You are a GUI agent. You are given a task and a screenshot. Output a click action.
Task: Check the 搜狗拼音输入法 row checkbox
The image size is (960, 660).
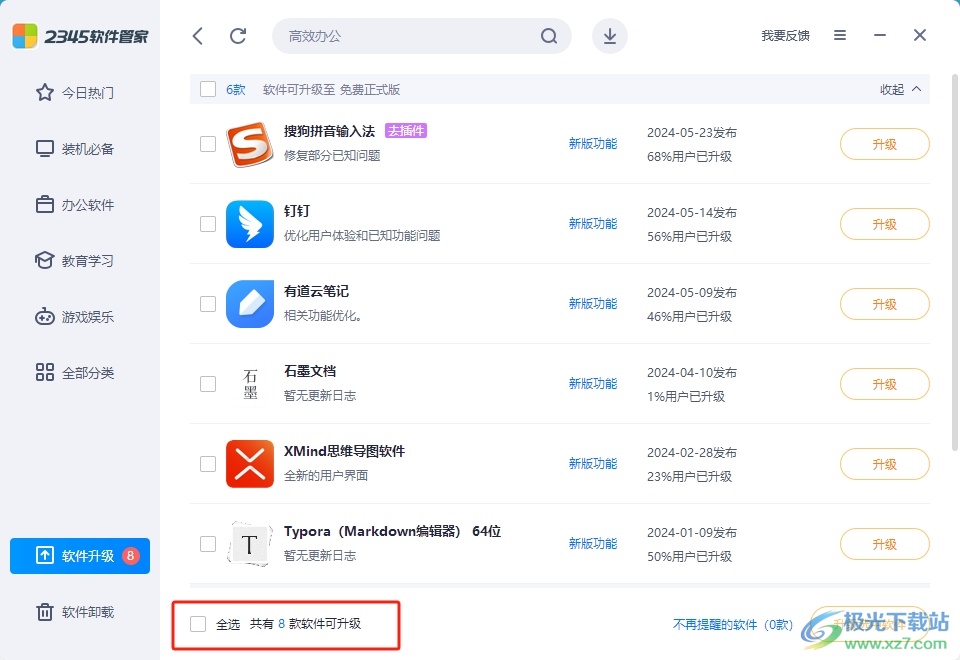pyautogui.click(x=208, y=144)
